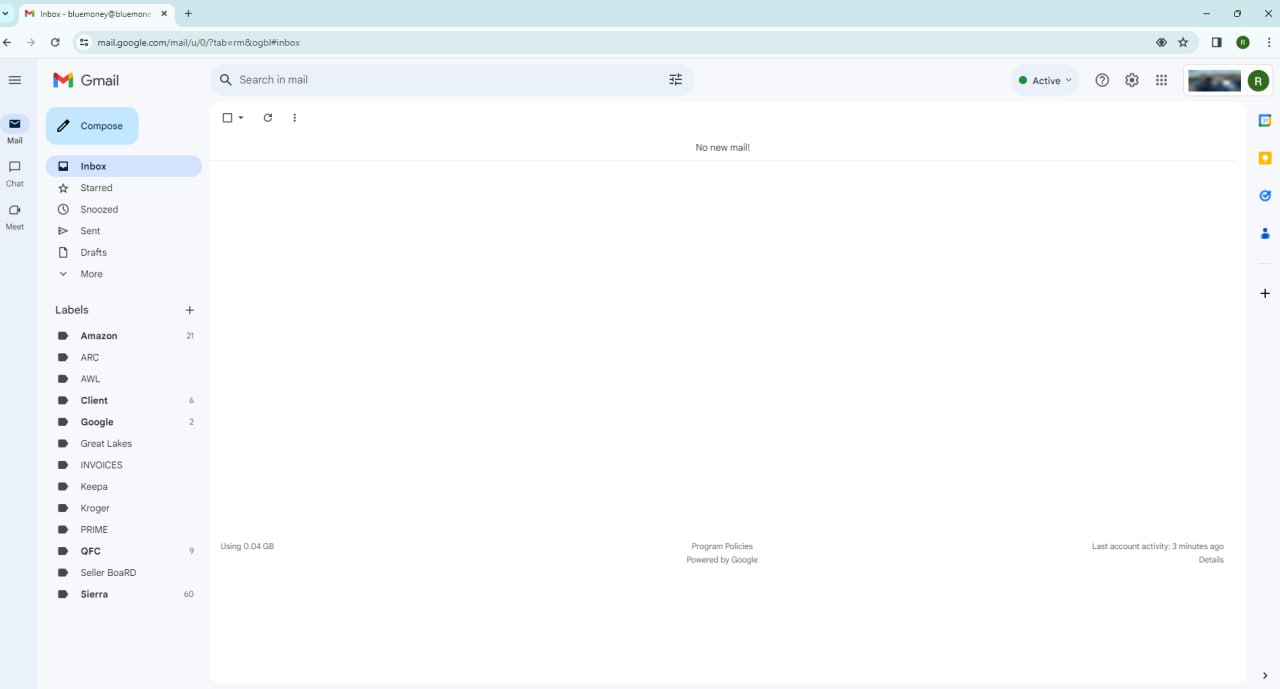Create a new label with plus icon
The height and width of the screenshot is (689, 1280).
[x=190, y=310]
